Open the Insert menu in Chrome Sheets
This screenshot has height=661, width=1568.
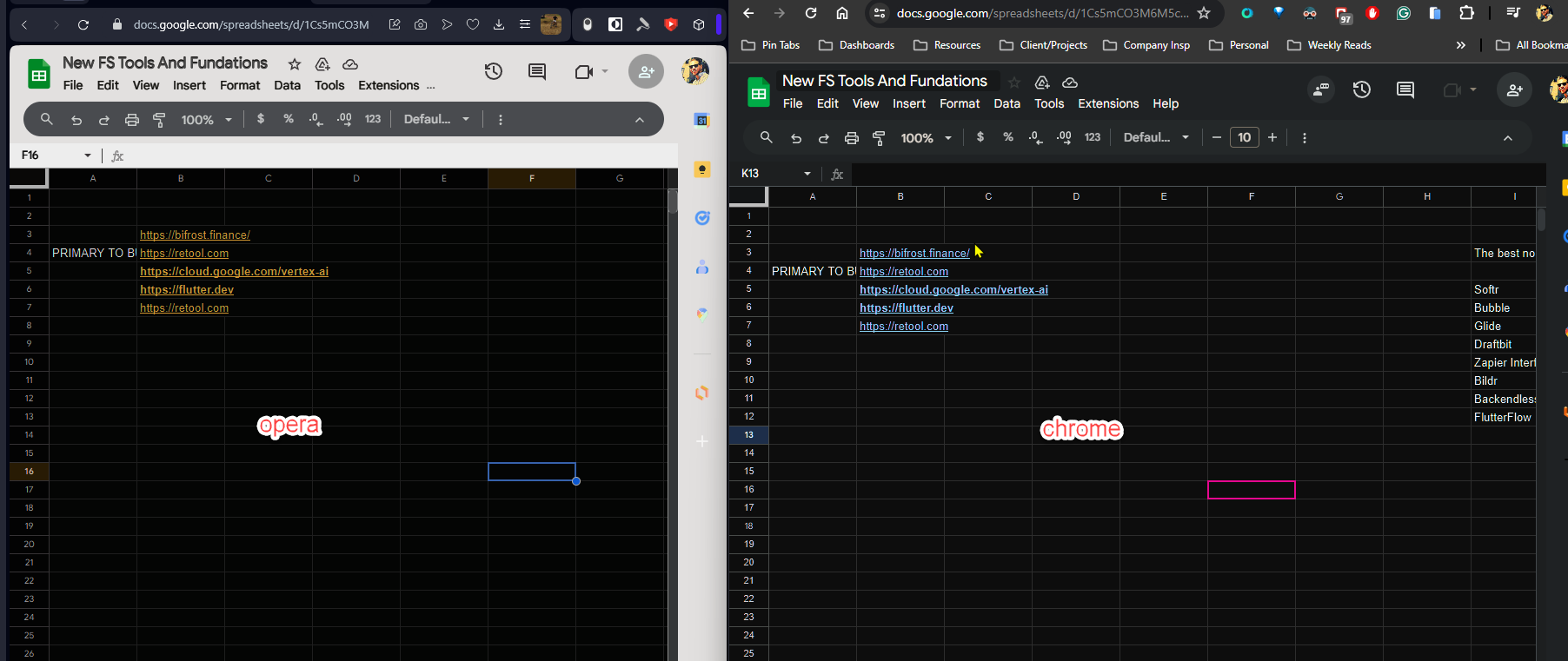click(x=909, y=103)
